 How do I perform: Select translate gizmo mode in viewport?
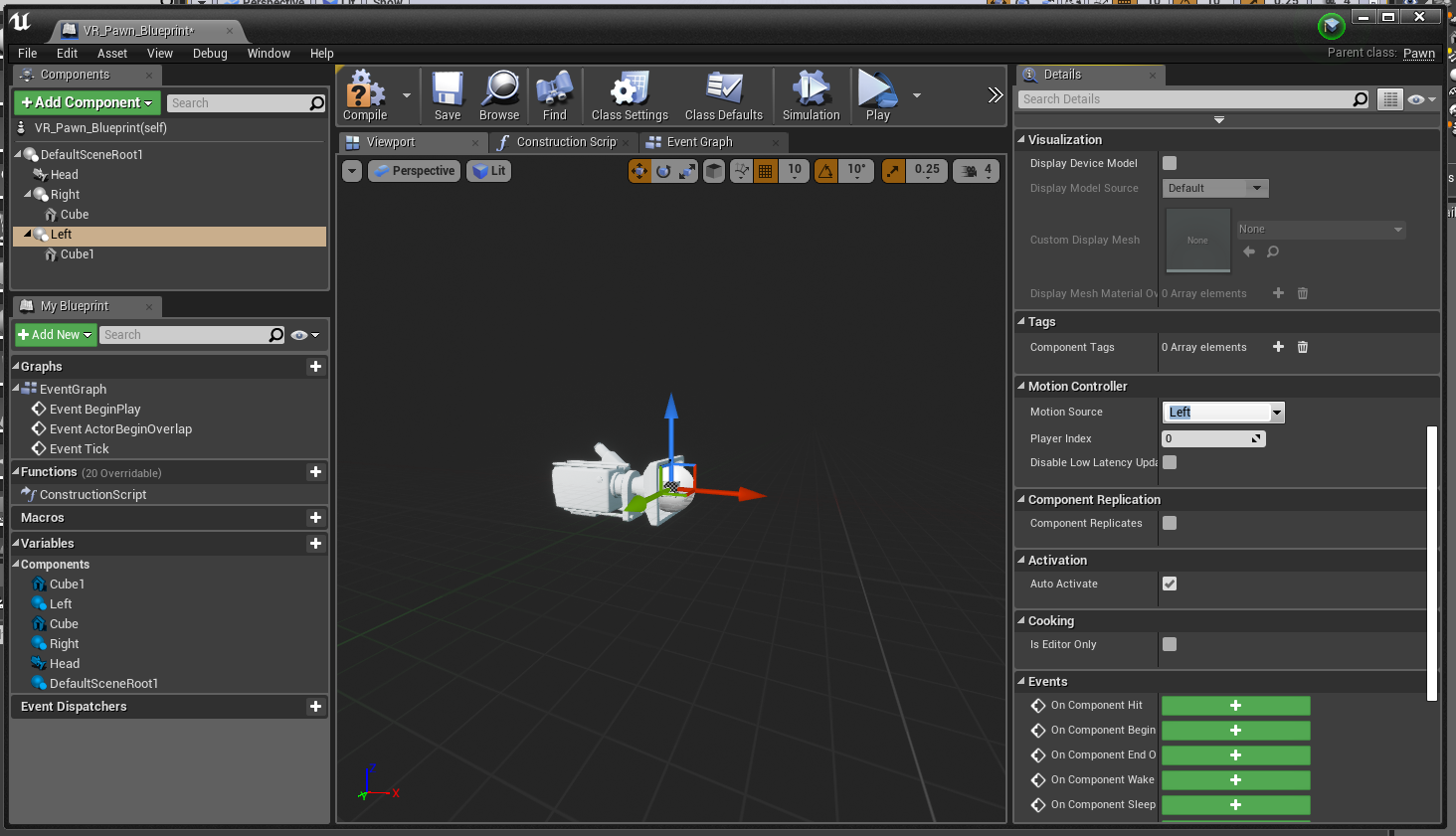[639, 171]
